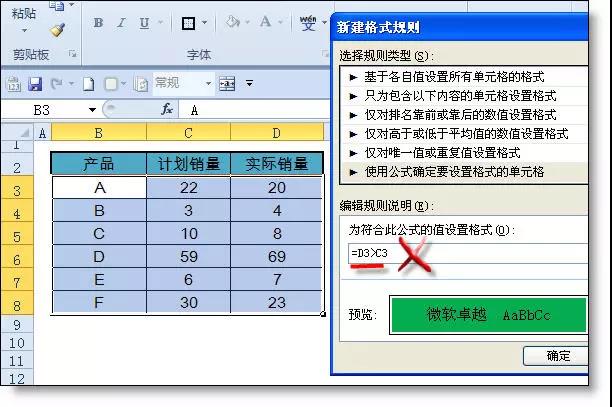Viewport: 612px width, 407px height.
Task: Create a new blank document from the toolbar
Action: [x=88, y=84]
